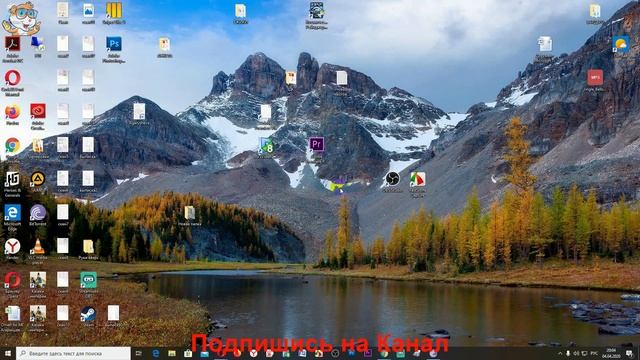Open the Yandex browser desktop shortcut
The image size is (640, 360).
(12, 246)
